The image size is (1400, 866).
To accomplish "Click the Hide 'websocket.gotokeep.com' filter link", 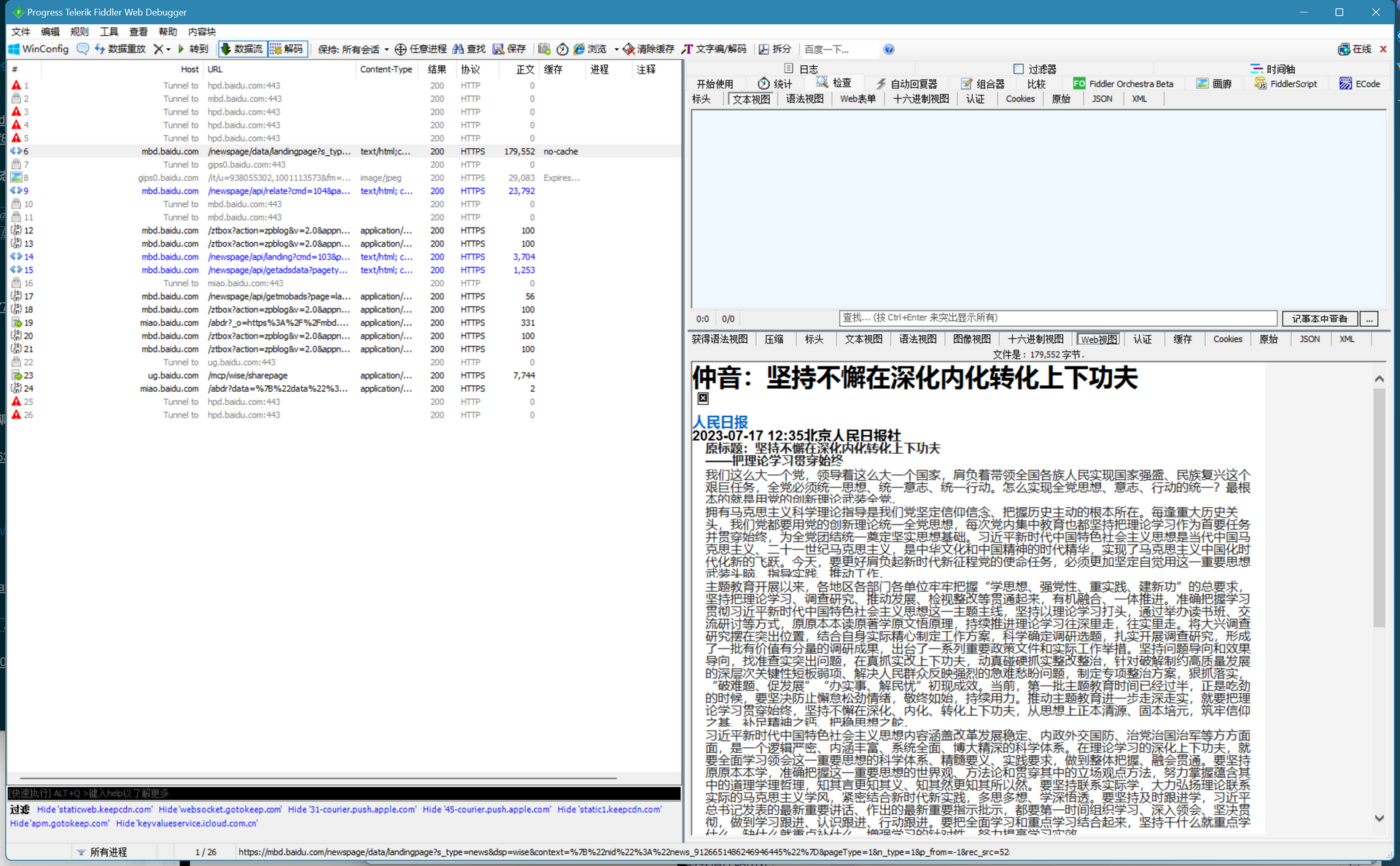I will click(220, 809).
